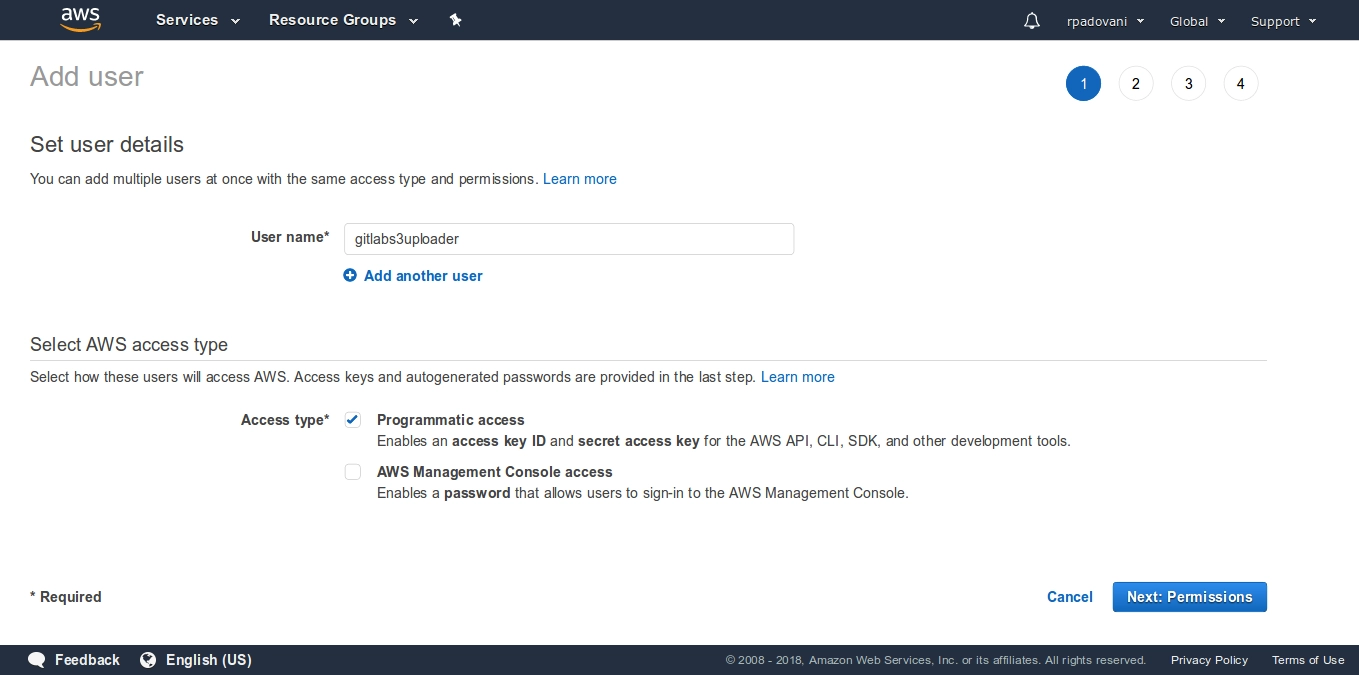Click the Programmatic access label text
The image size is (1359, 675).
click(451, 420)
